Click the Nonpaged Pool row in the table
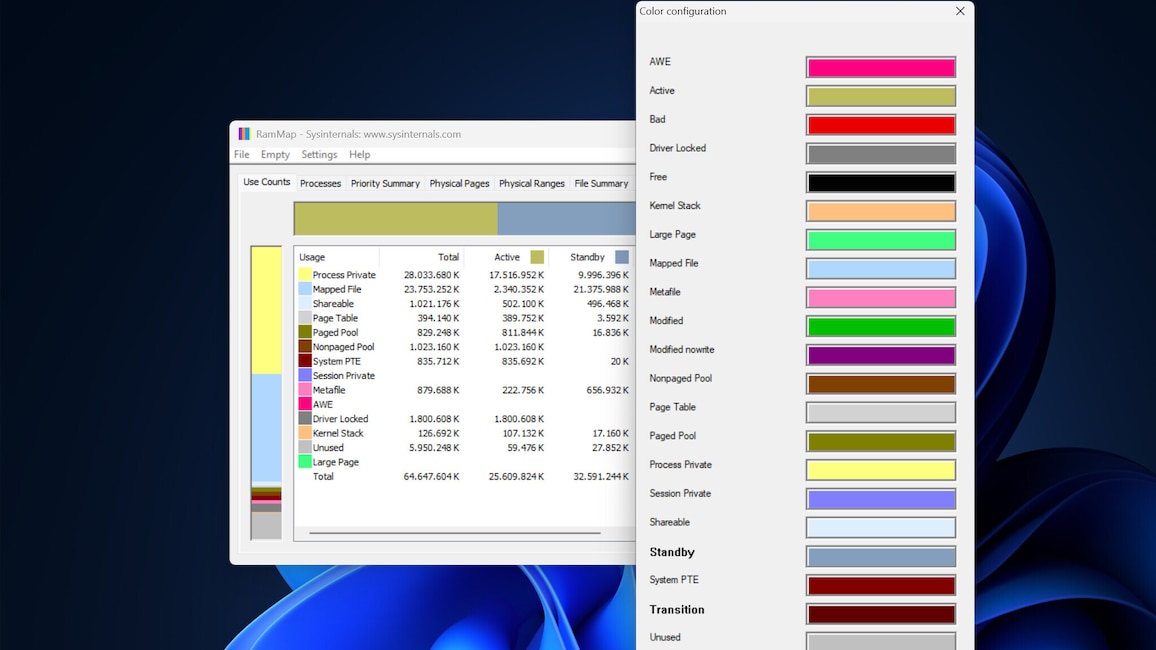Screen dimensions: 1156x650 464,347
